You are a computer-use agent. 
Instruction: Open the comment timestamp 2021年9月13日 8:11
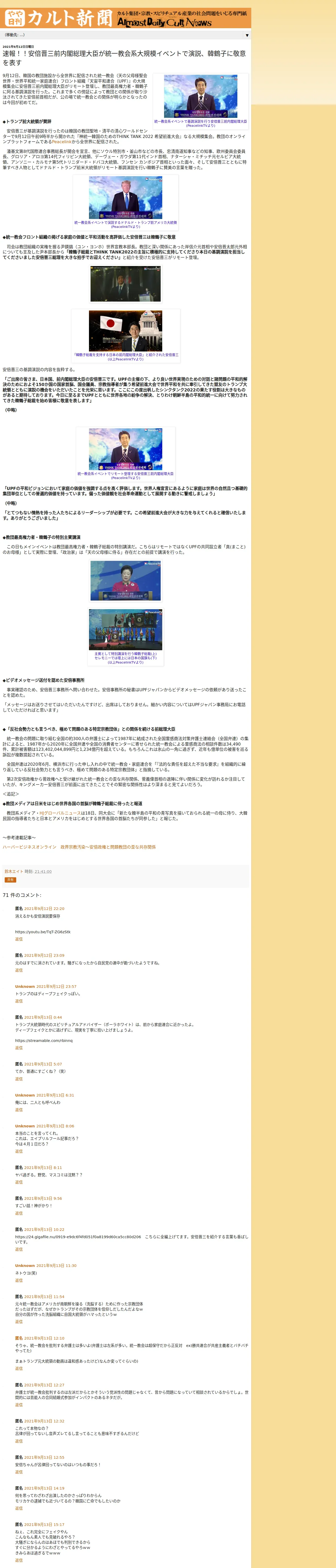[43, 1167]
